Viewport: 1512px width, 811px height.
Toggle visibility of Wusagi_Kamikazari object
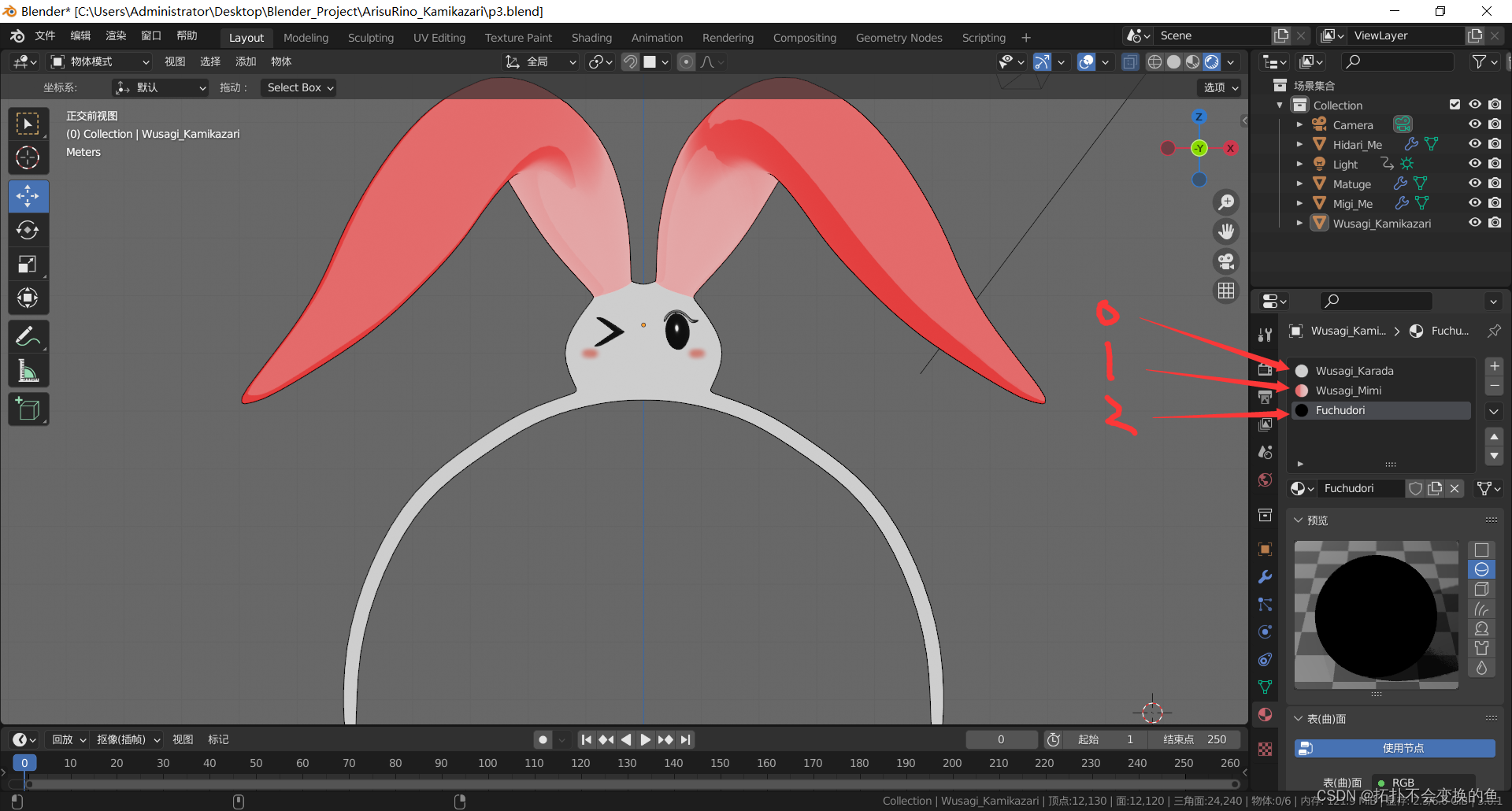[x=1475, y=223]
